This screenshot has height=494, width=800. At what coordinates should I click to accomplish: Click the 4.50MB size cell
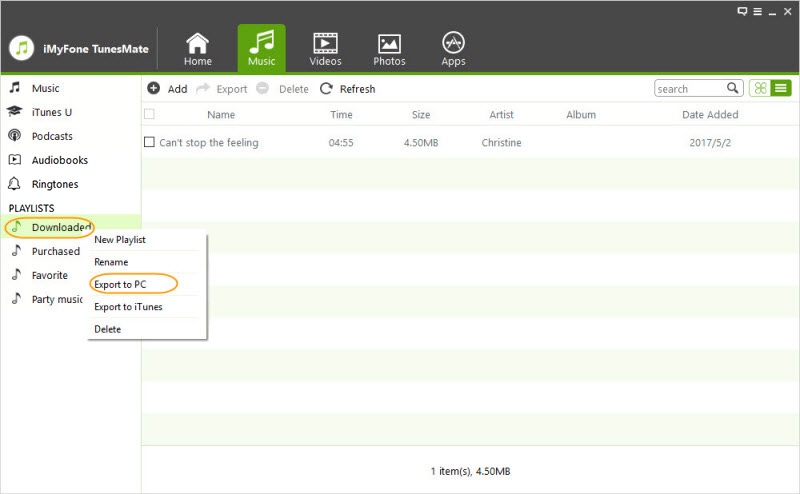[x=421, y=142]
